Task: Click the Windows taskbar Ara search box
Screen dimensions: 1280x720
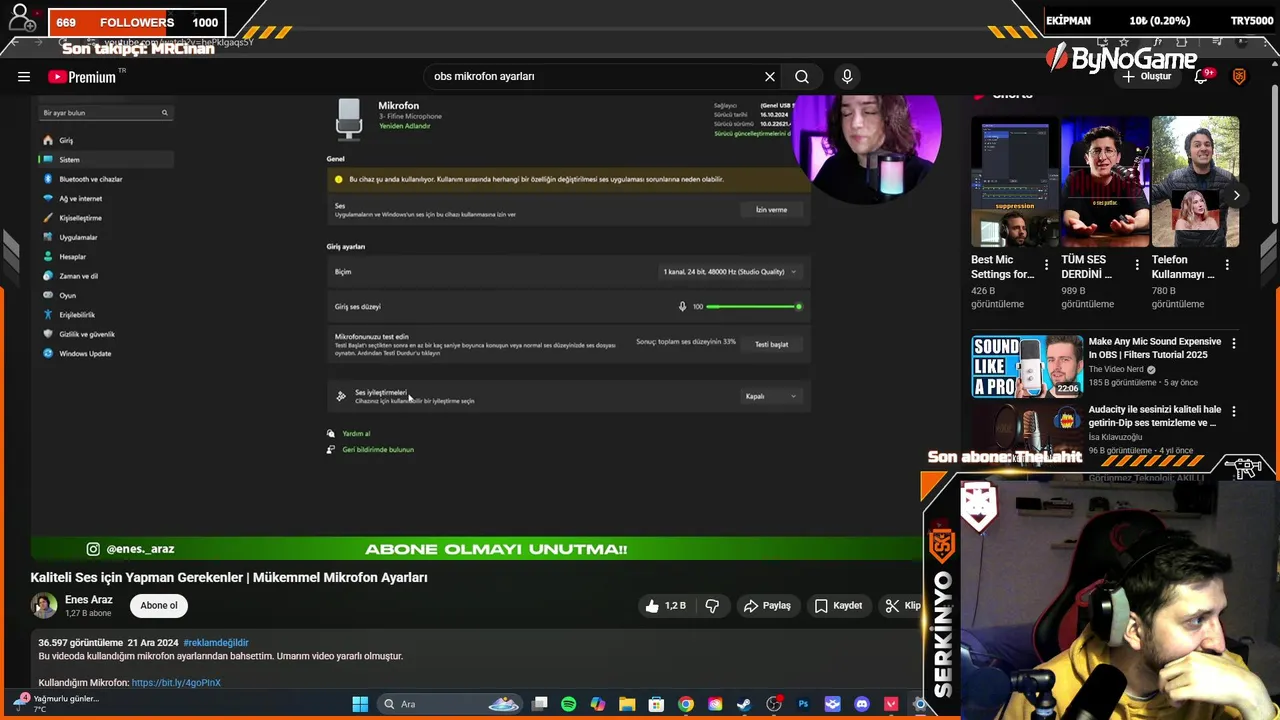Action: coord(448,704)
